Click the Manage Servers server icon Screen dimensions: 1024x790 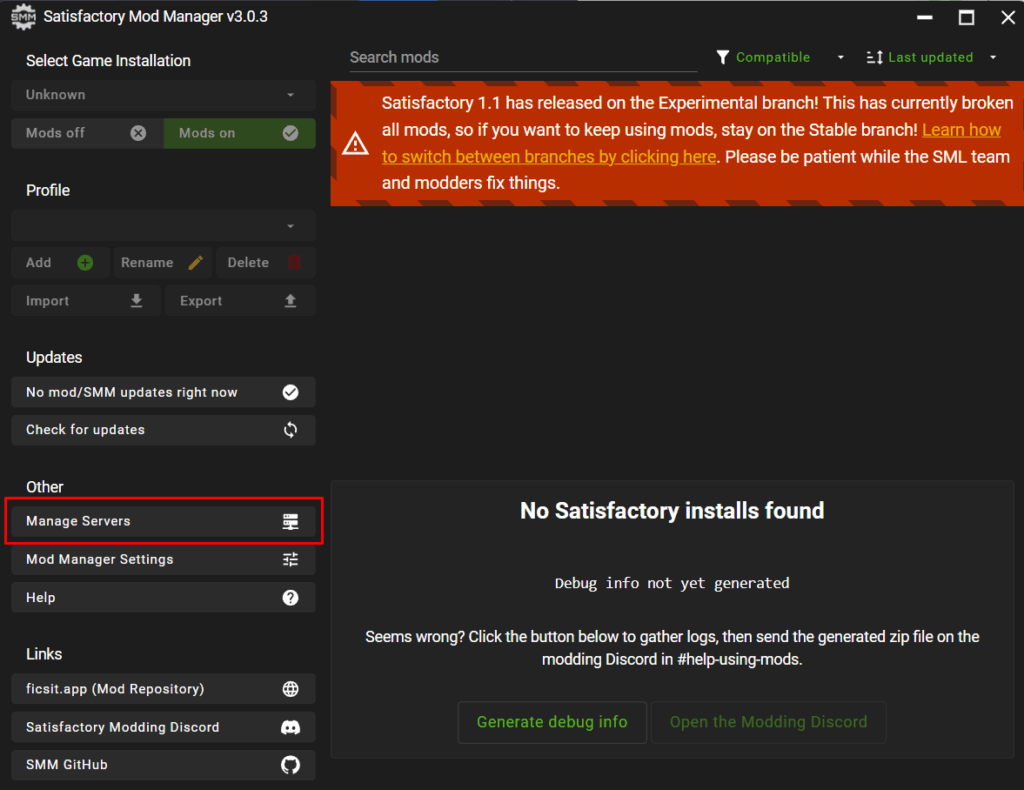290,521
